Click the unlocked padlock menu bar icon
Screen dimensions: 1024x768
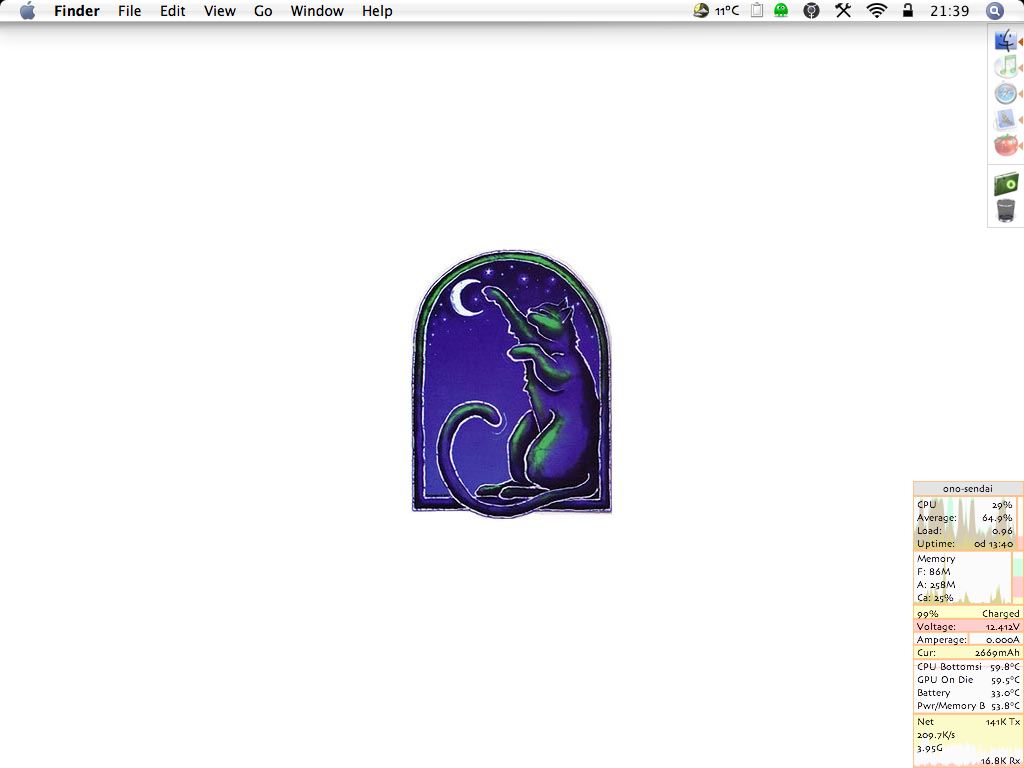(x=908, y=10)
